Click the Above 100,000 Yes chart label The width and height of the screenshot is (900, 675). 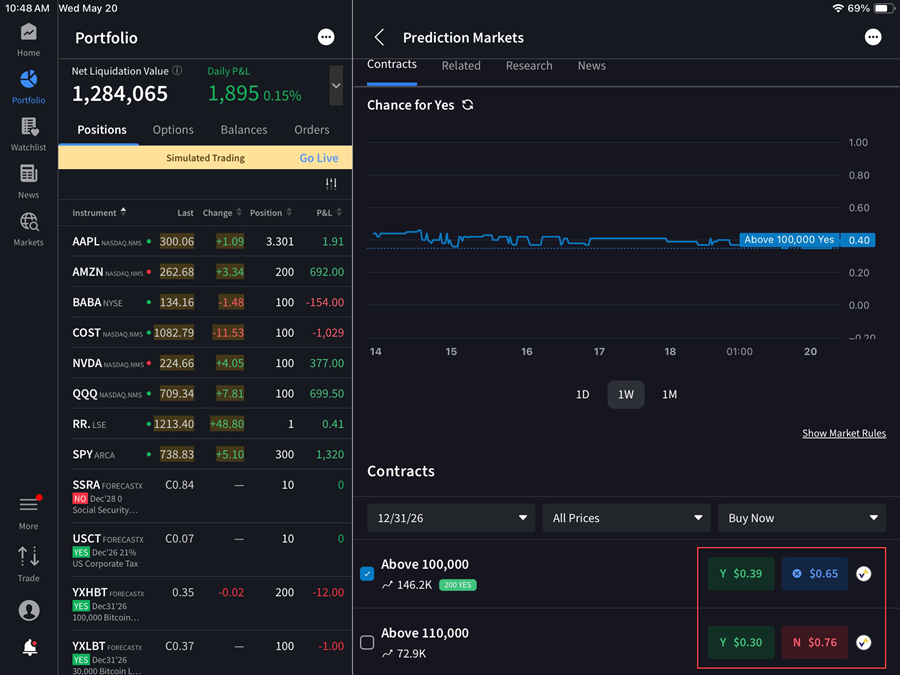[789, 240]
